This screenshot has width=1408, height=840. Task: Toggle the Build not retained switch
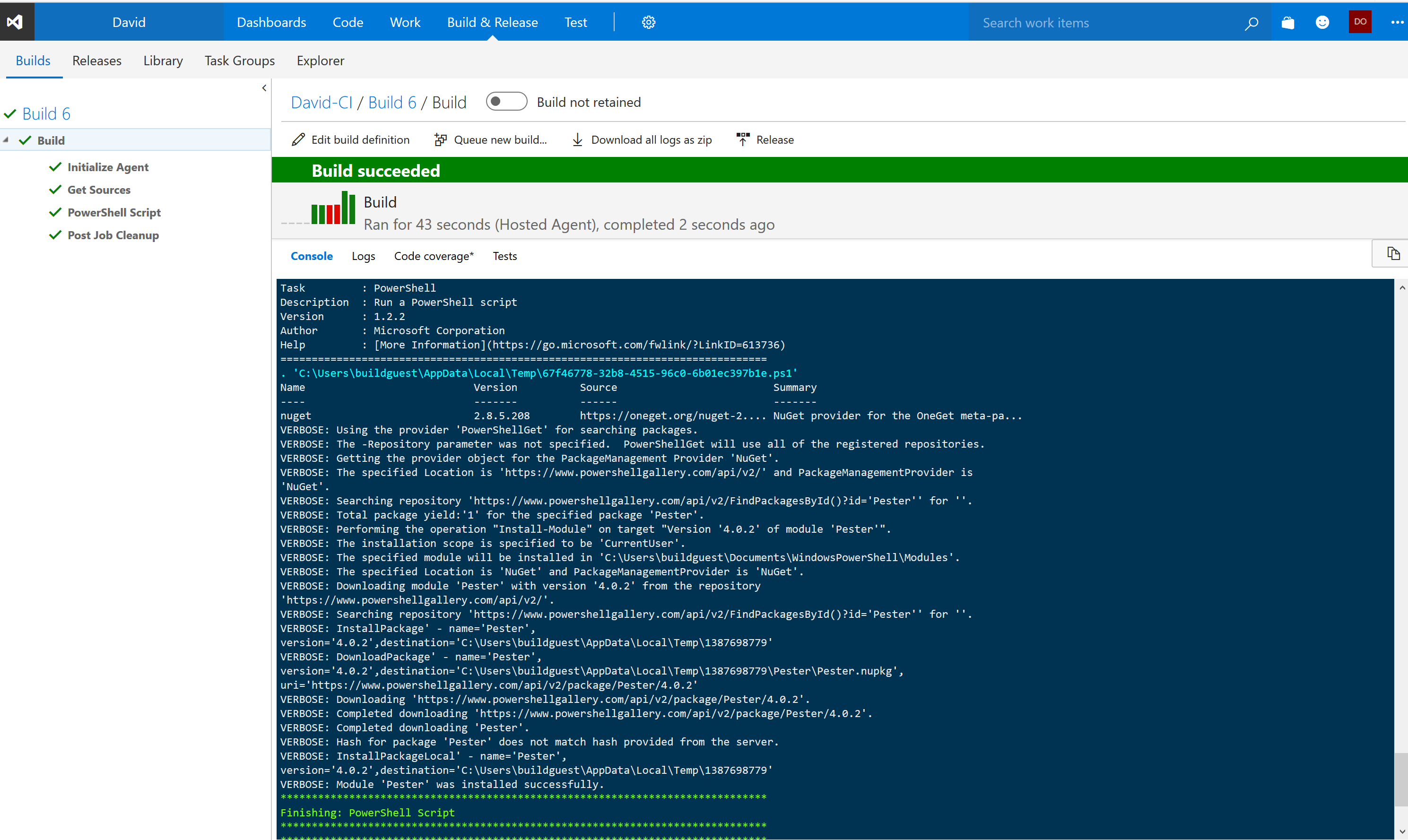point(506,102)
